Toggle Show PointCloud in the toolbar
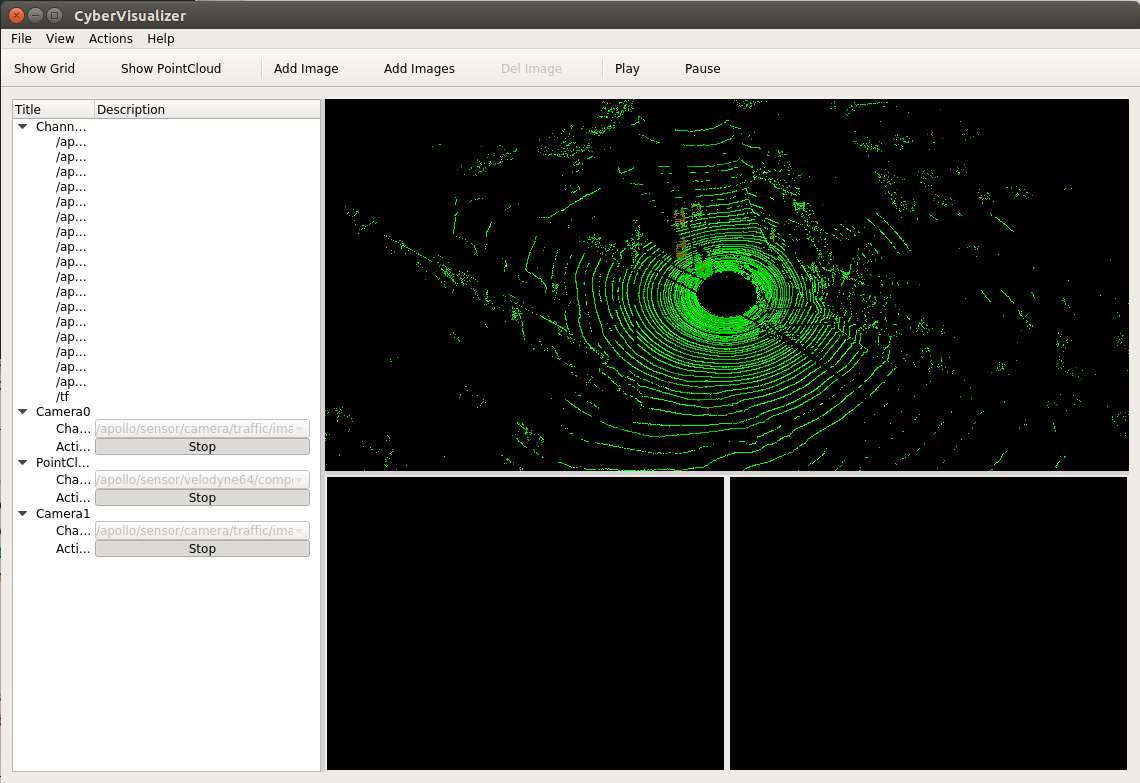 [170, 68]
